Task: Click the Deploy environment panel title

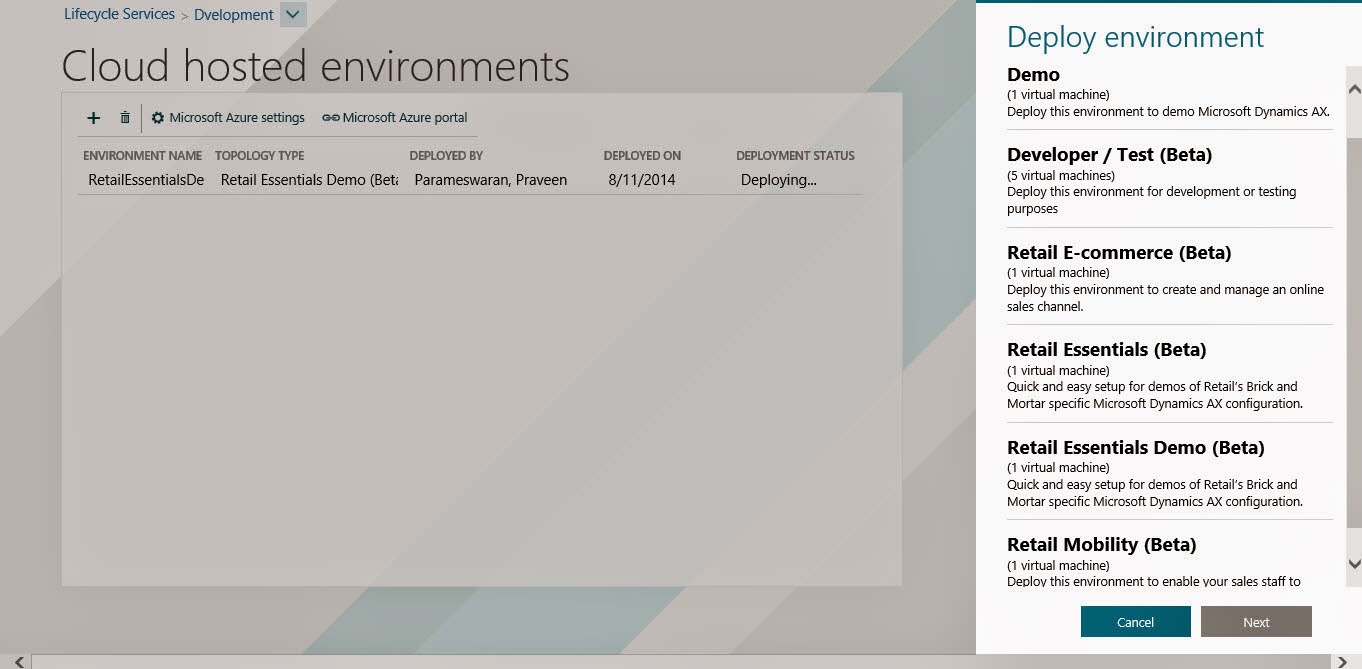Action: tap(1135, 37)
